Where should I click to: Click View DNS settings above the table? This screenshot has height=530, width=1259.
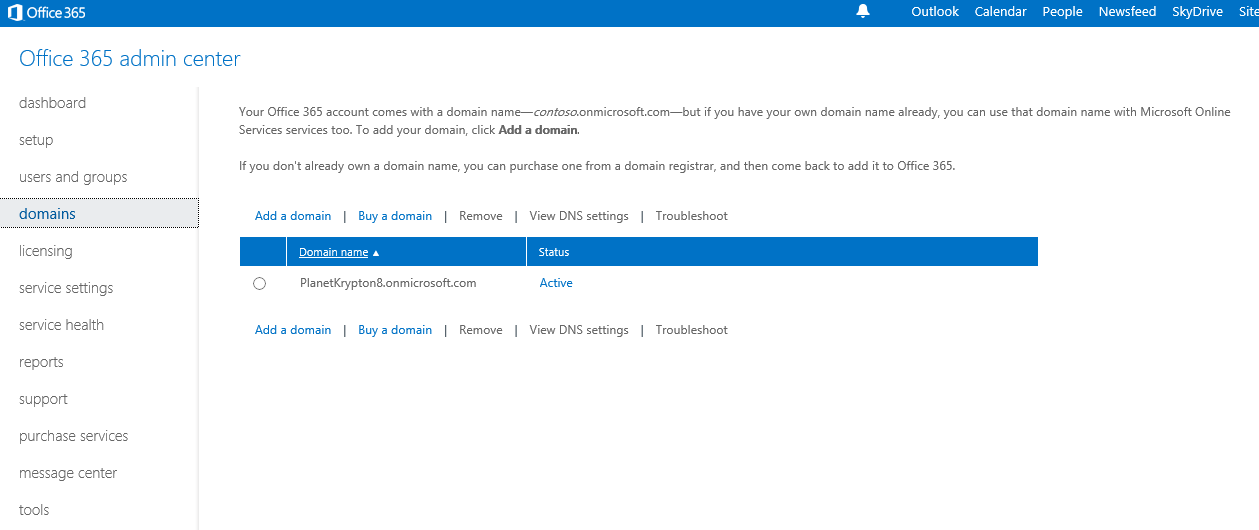point(579,216)
